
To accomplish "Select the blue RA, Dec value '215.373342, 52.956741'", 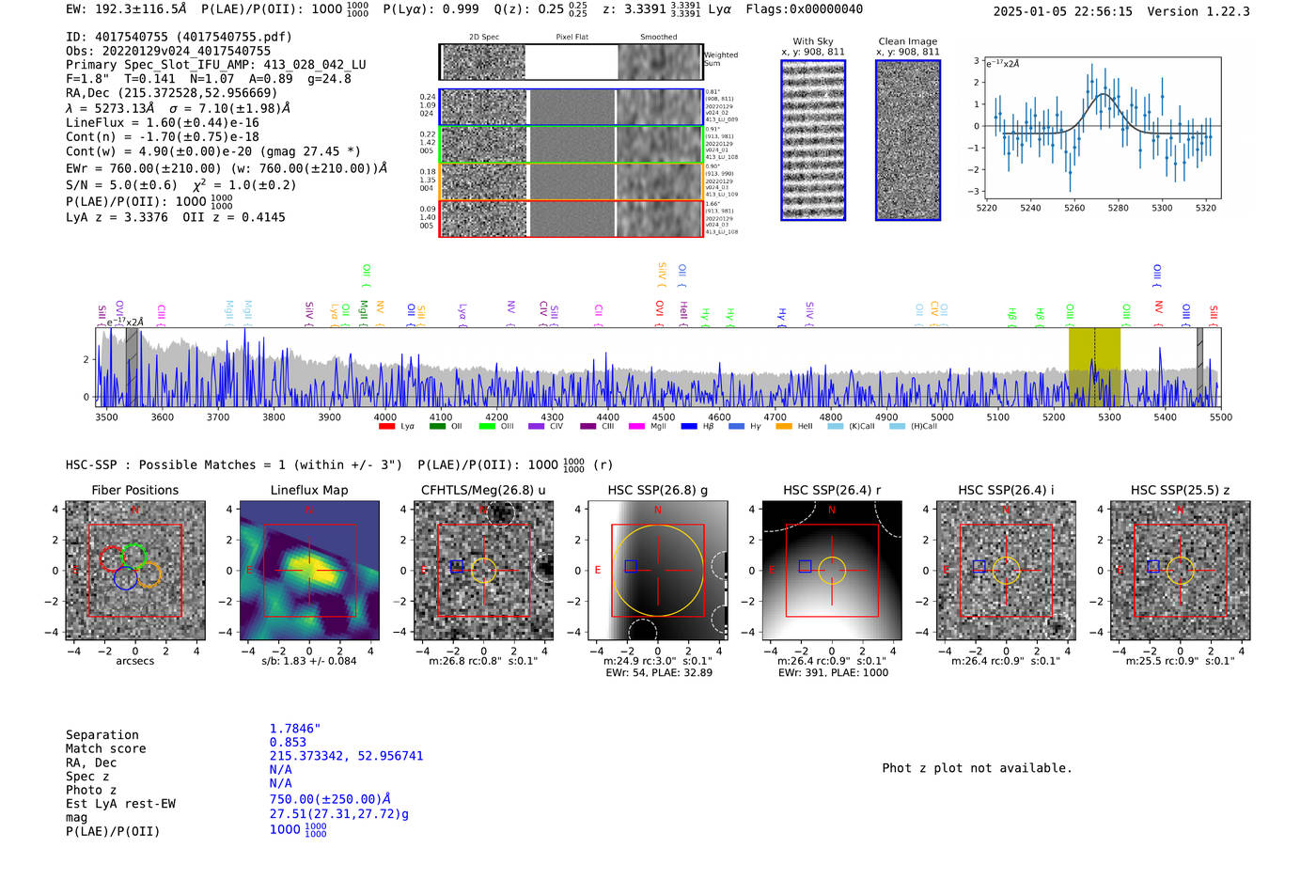I will click(x=347, y=756).
